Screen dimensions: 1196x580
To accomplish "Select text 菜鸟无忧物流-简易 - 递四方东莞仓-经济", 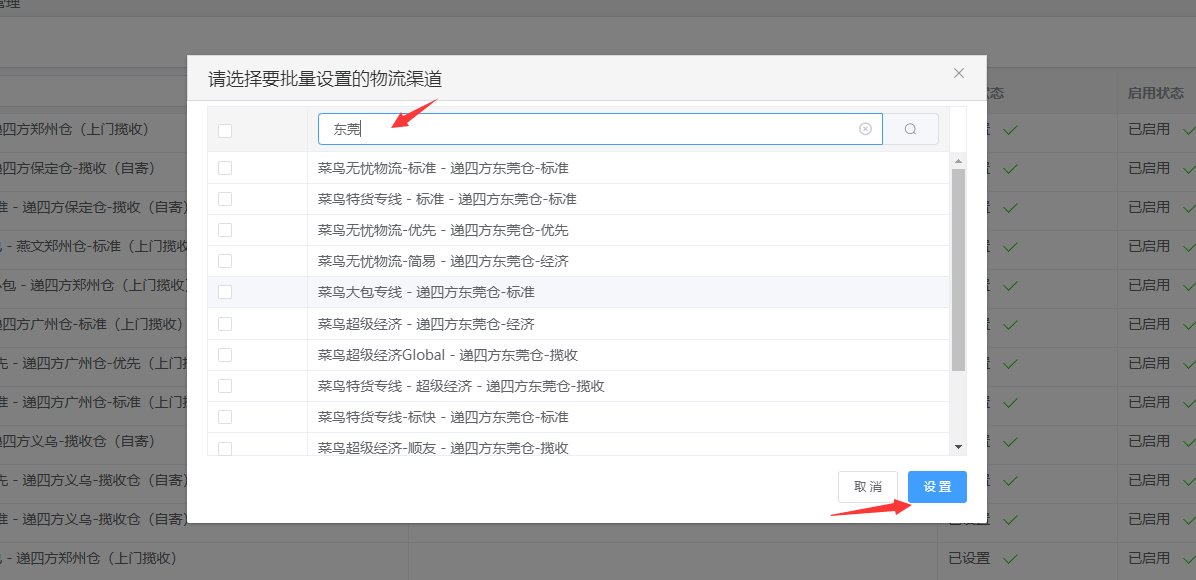I will coord(443,261).
